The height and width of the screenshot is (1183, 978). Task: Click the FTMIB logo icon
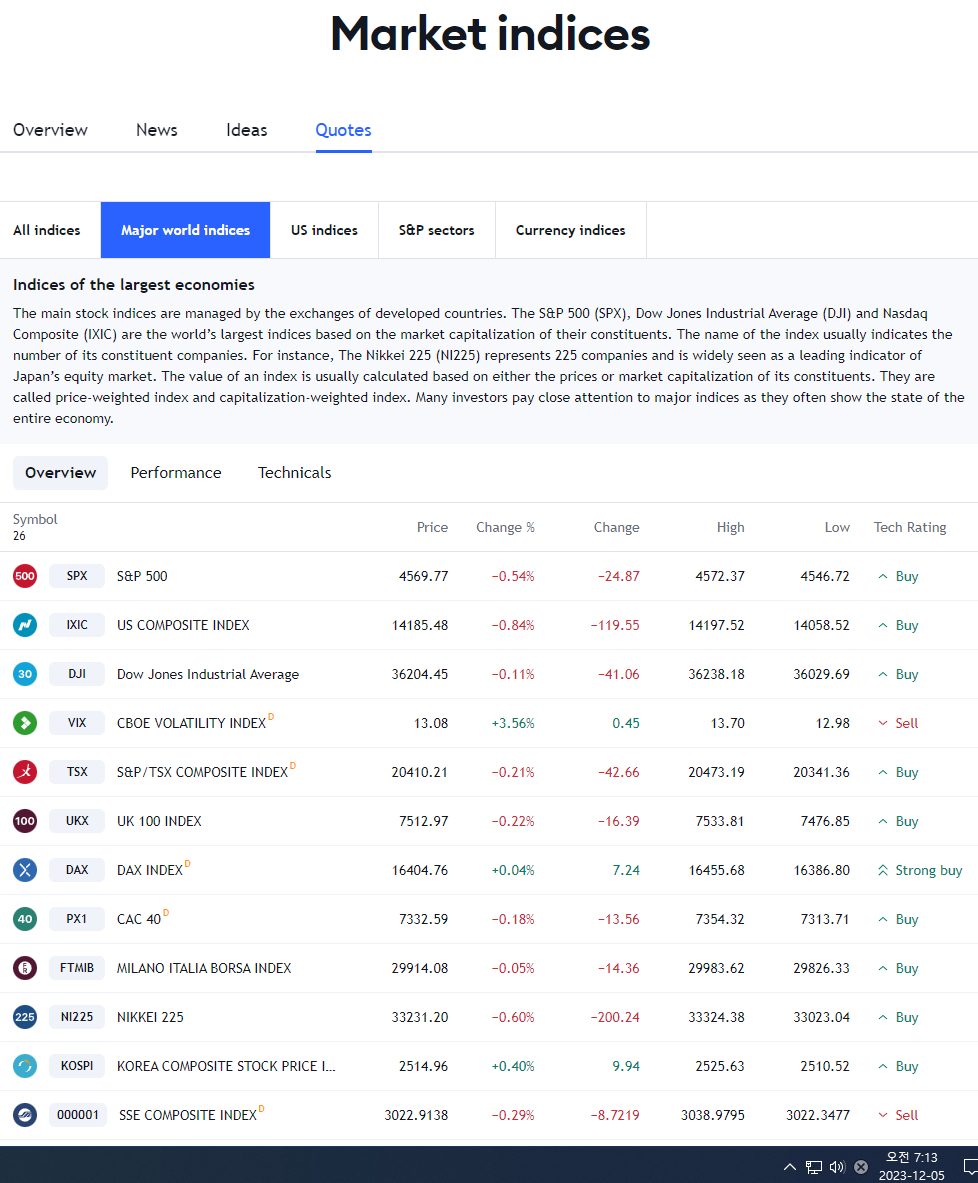25,968
